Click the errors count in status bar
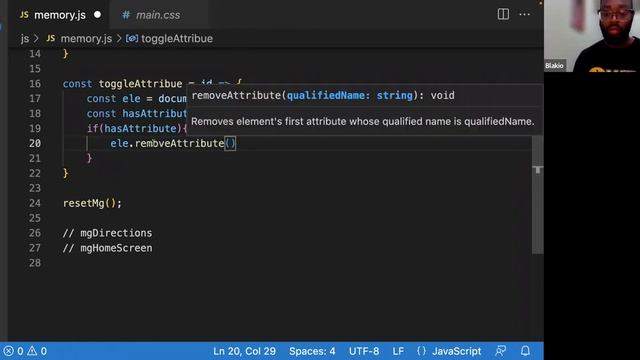The image size is (640, 360). point(13,351)
